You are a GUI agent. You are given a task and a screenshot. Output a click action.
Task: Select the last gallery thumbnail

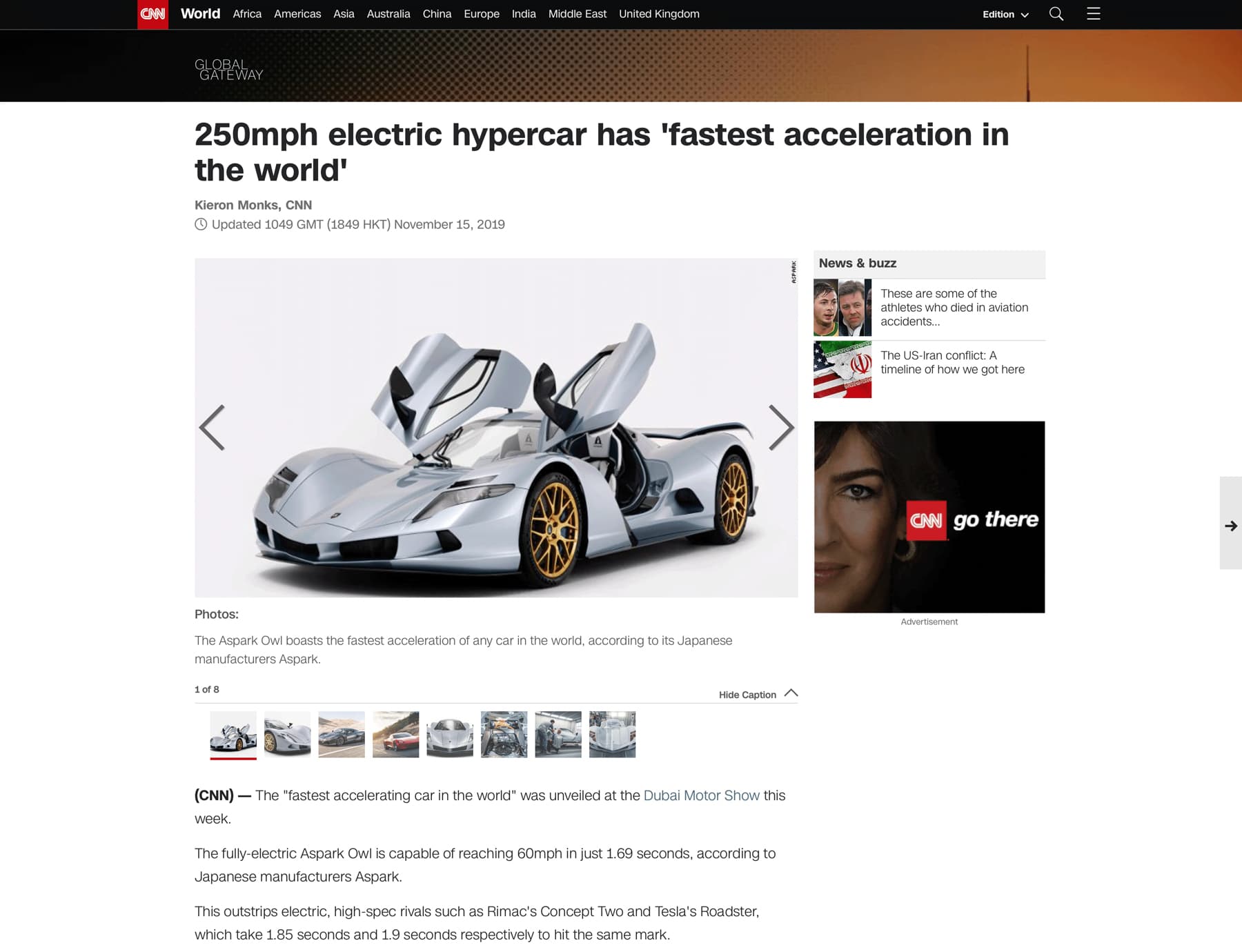coord(612,735)
